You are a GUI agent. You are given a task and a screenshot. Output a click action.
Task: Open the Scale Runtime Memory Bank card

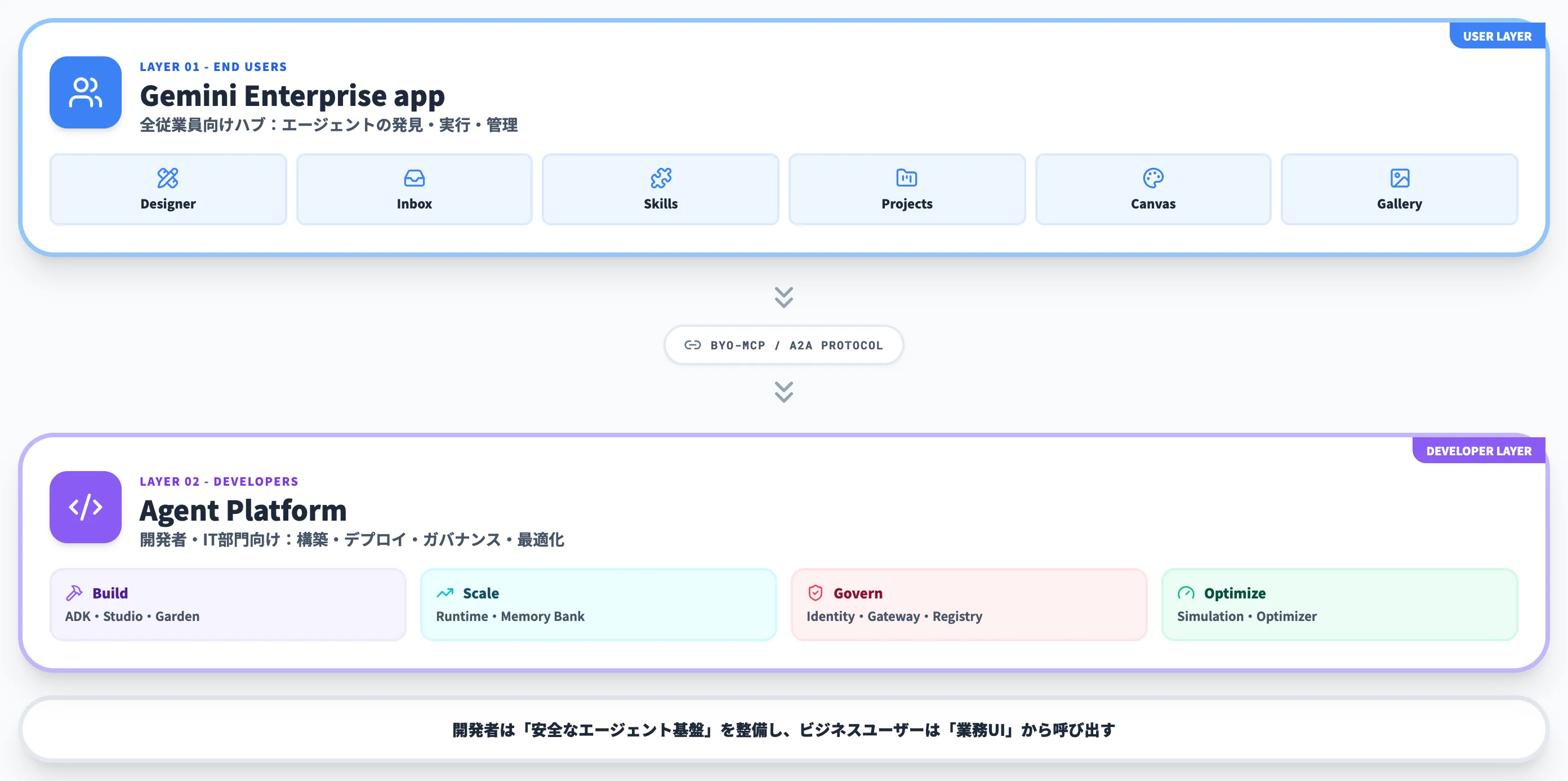(598, 603)
